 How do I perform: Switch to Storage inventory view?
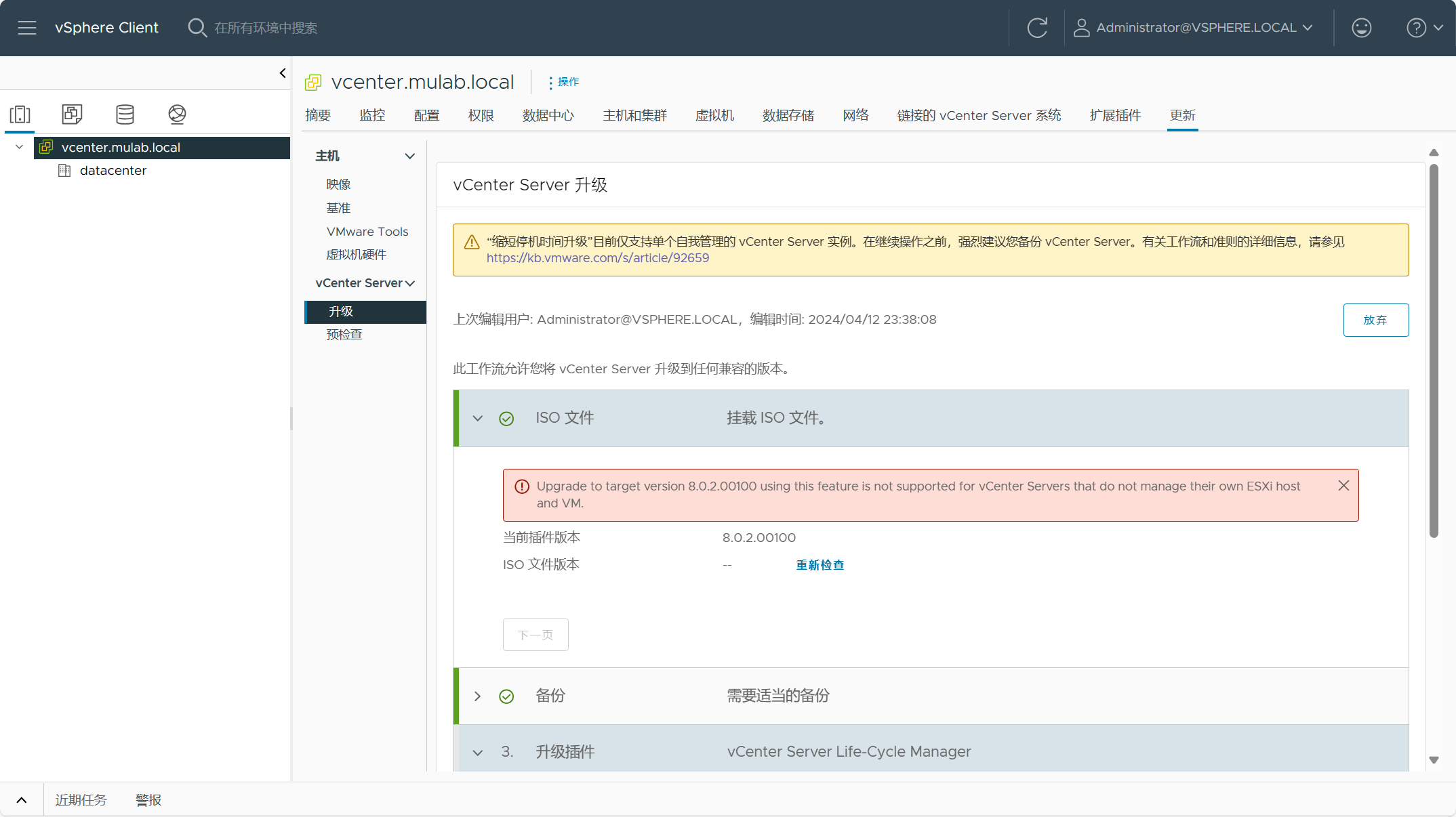125,114
